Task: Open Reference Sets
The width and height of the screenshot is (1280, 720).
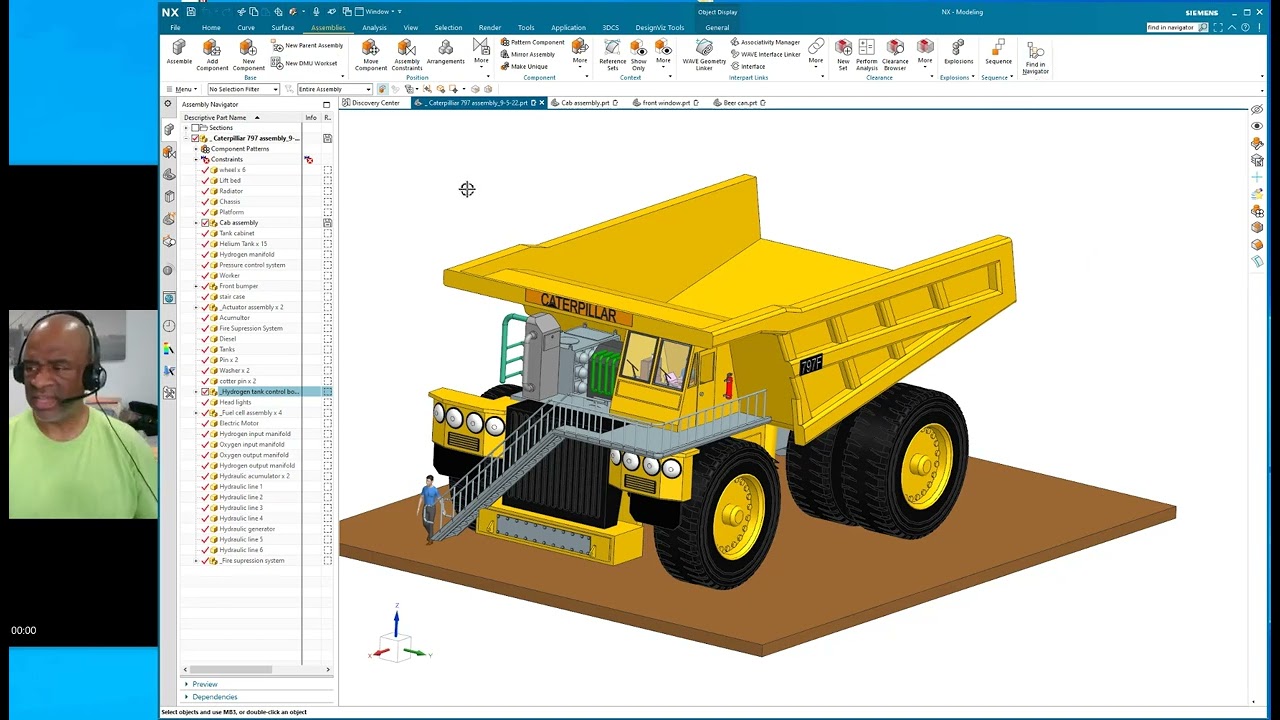Action: (612, 55)
